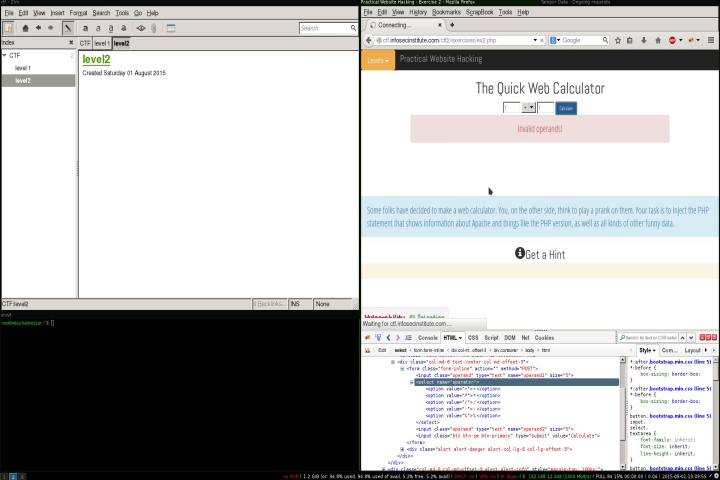The width and height of the screenshot is (720, 480).
Task: Close the Zim Index side pane
Action: pos(71,42)
